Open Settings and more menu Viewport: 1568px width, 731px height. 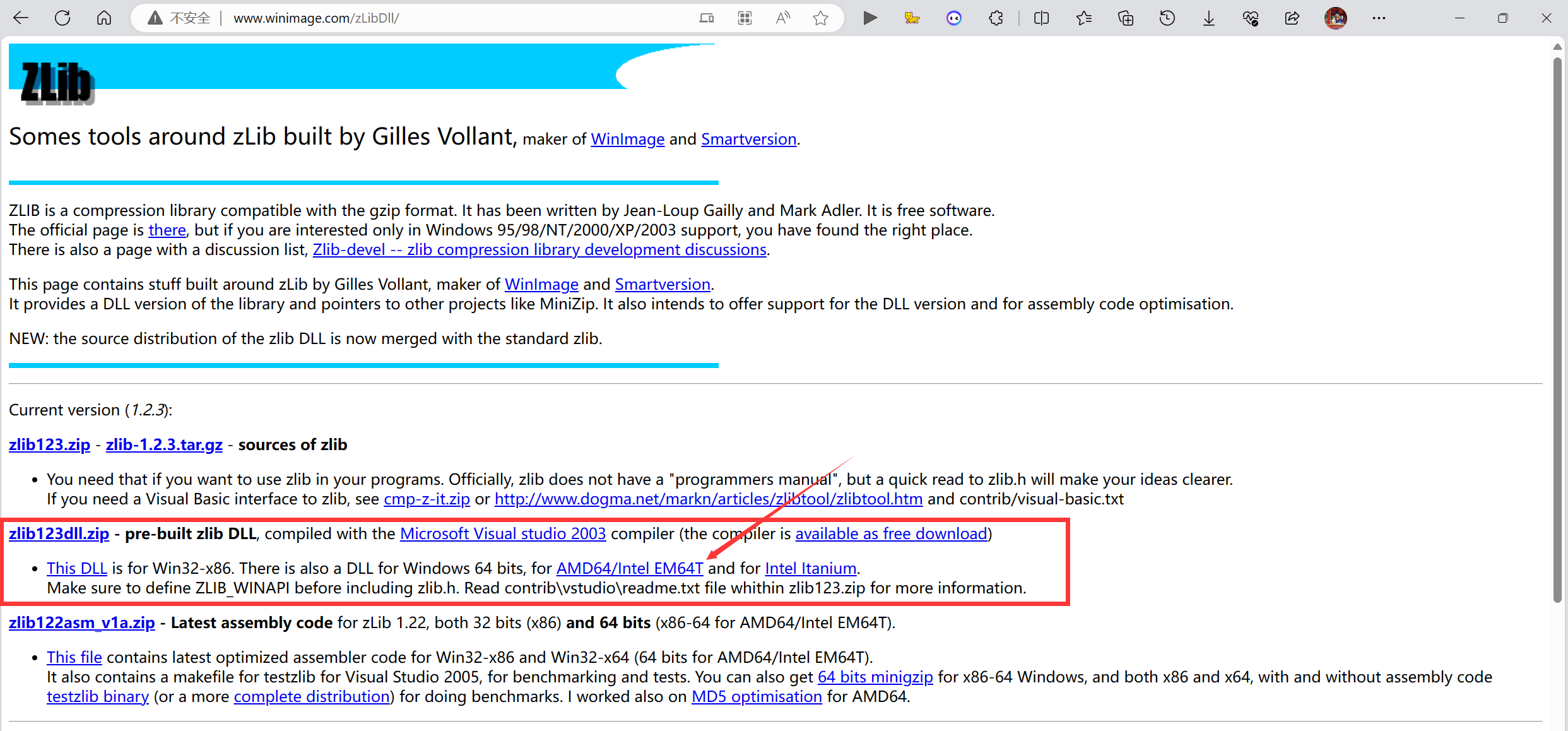[x=1379, y=18]
